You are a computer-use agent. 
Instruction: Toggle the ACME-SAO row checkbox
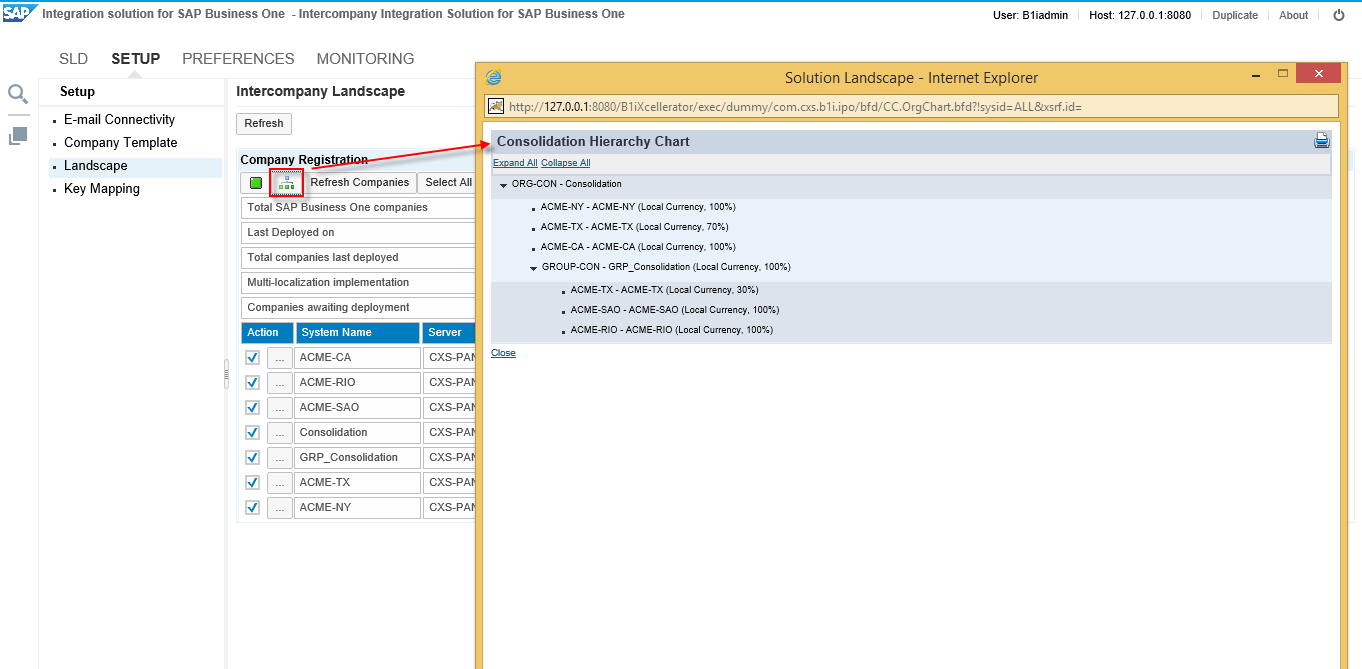point(253,408)
